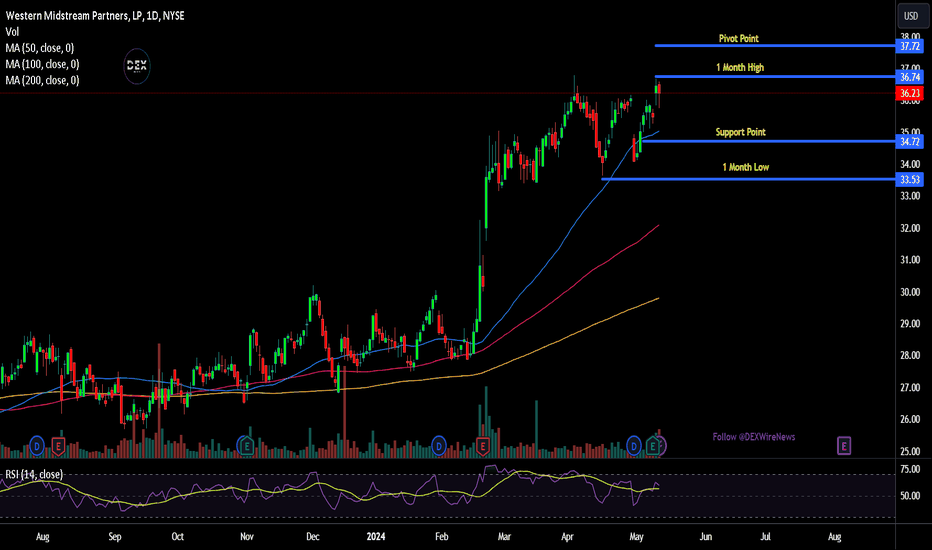Open the earnings marker at November
The width and height of the screenshot is (932, 550).
(246, 445)
